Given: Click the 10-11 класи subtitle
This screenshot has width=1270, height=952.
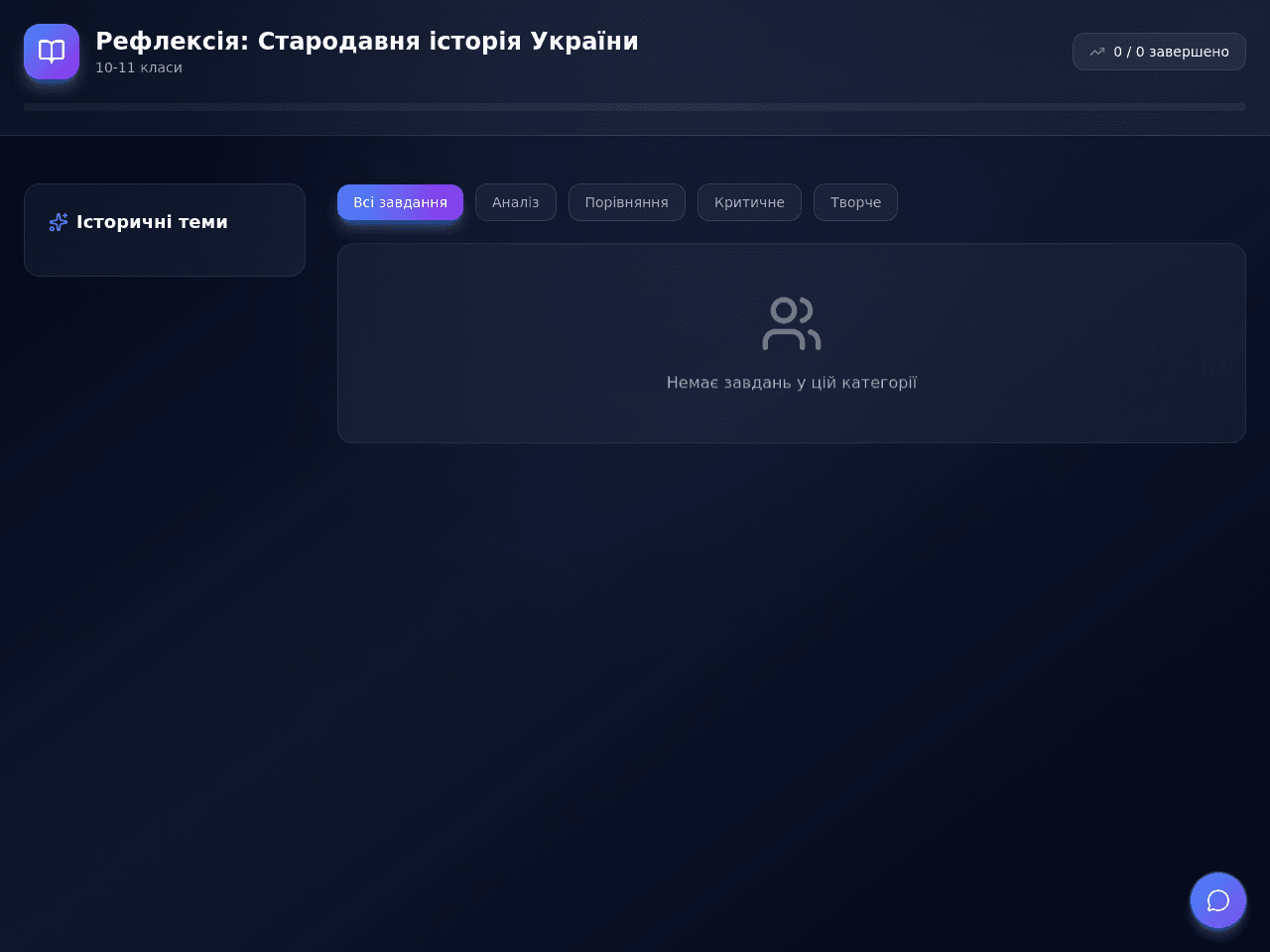Looking at the screenshot, I should pos(139,67).
